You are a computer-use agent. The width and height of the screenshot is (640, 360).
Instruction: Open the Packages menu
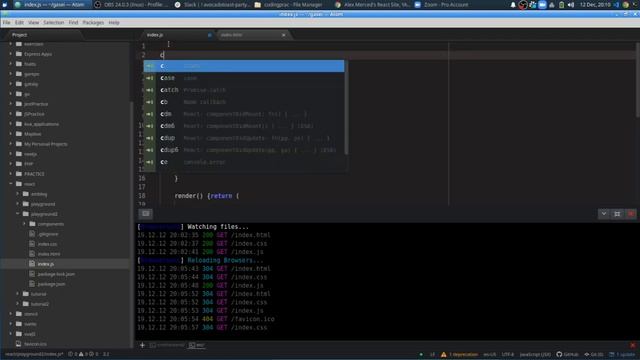click(93, 22)
